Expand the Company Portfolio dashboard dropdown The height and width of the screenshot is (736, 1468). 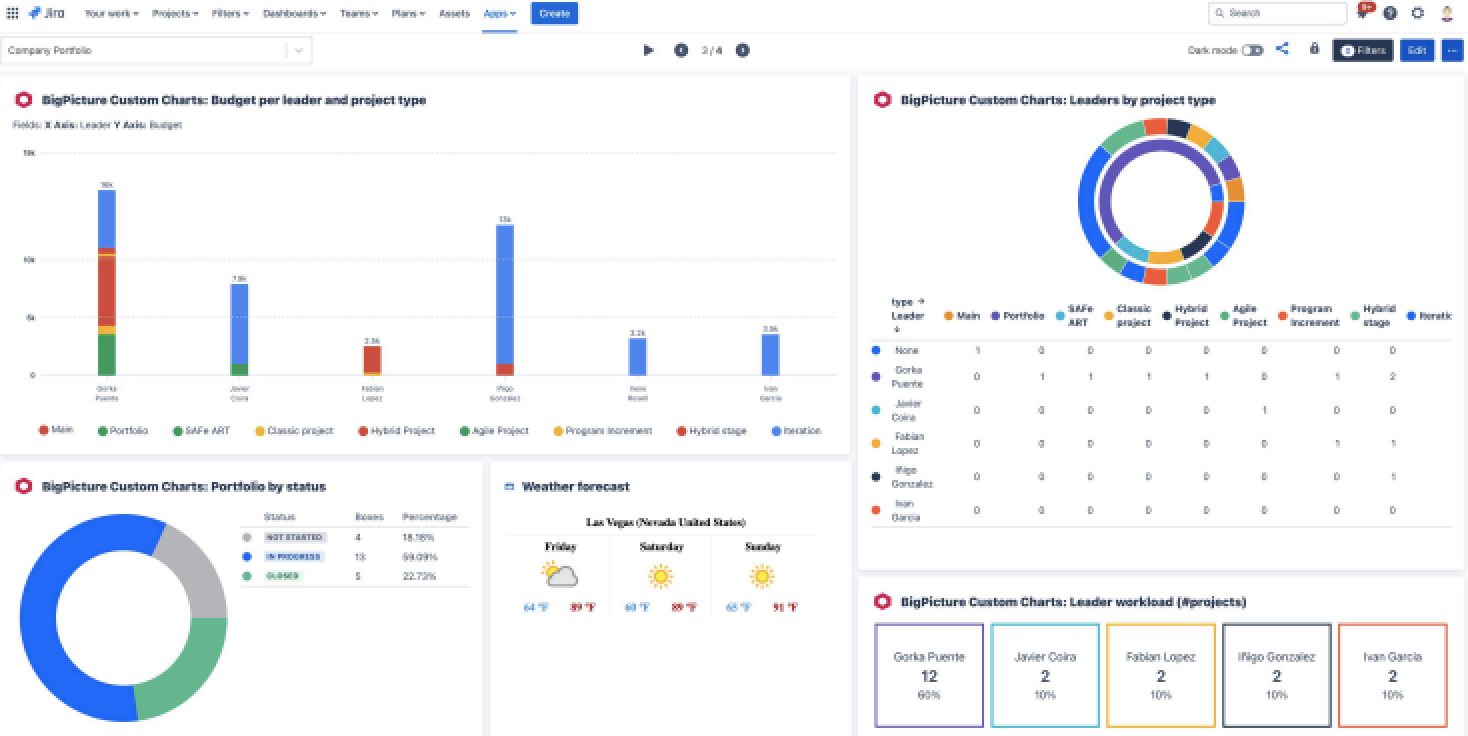(x=298, y=50)
